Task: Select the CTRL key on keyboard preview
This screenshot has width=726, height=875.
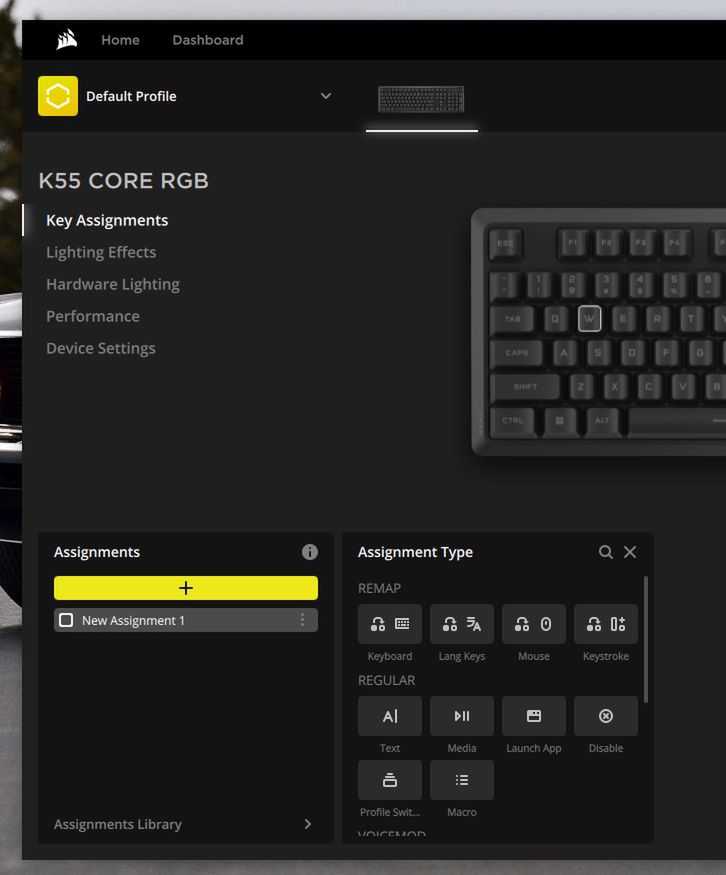Action: (512, 421)
